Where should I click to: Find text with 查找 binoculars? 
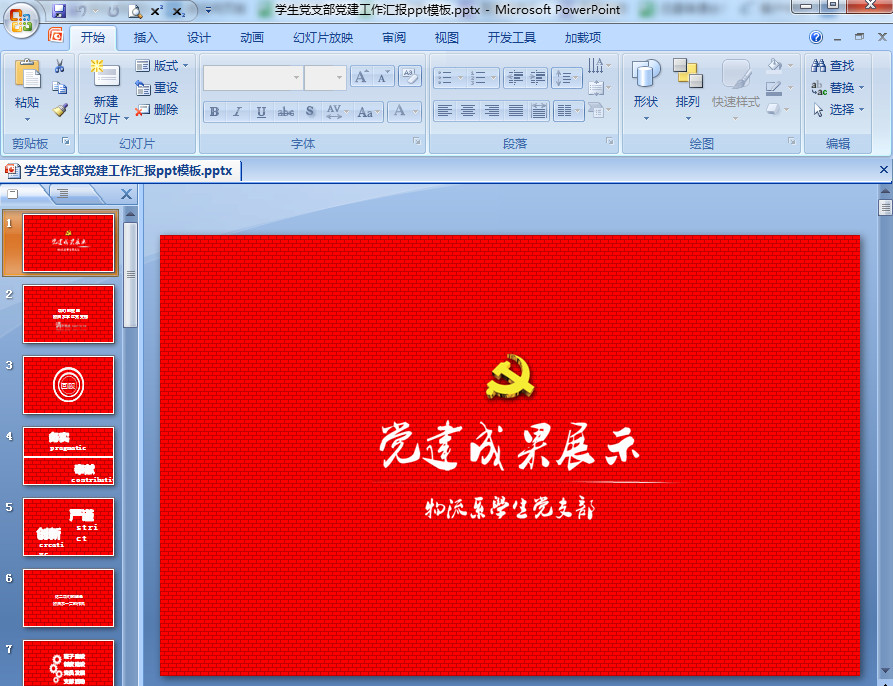833,66
